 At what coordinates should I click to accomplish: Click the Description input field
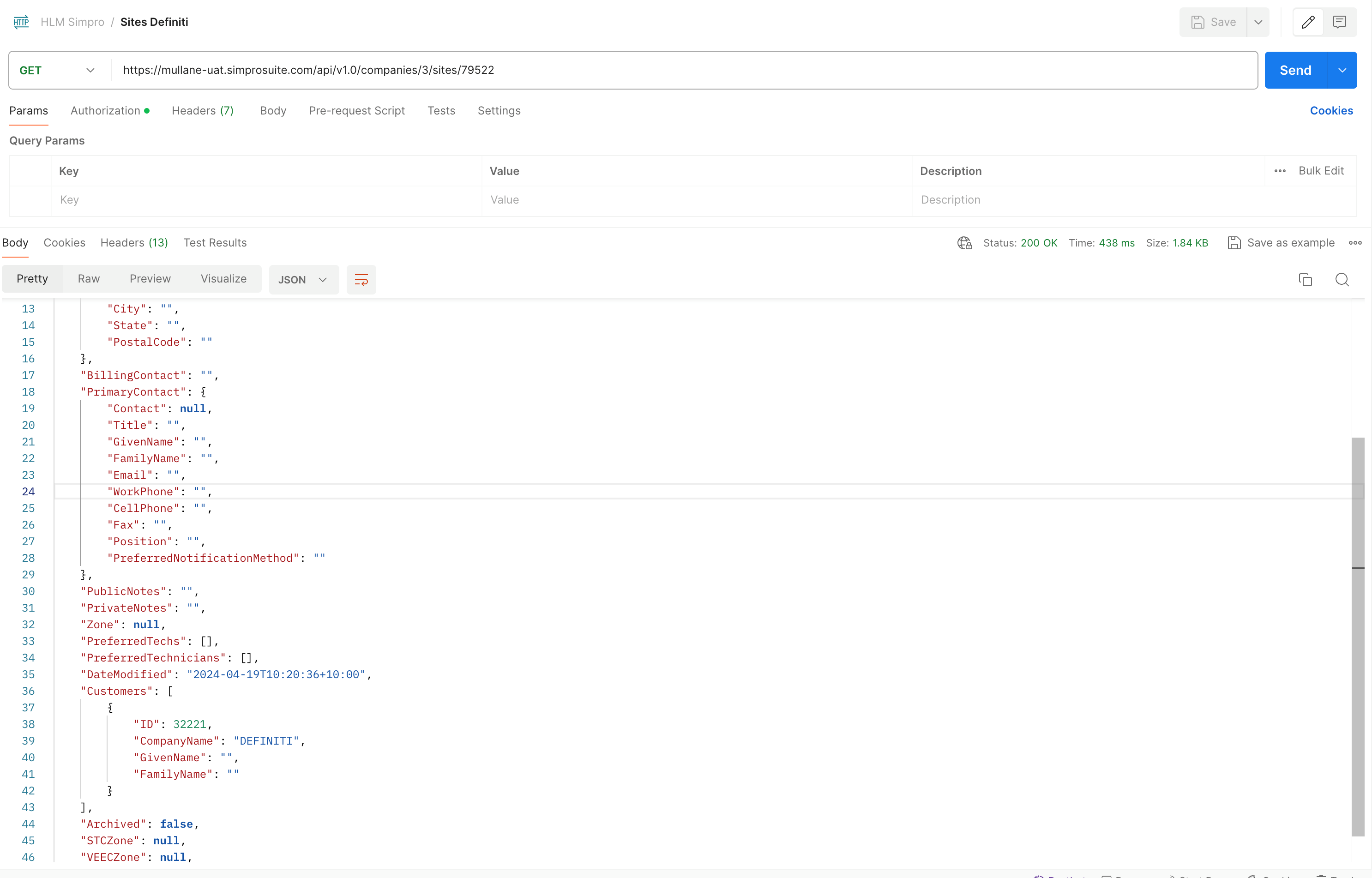[x=1133, y=200]
